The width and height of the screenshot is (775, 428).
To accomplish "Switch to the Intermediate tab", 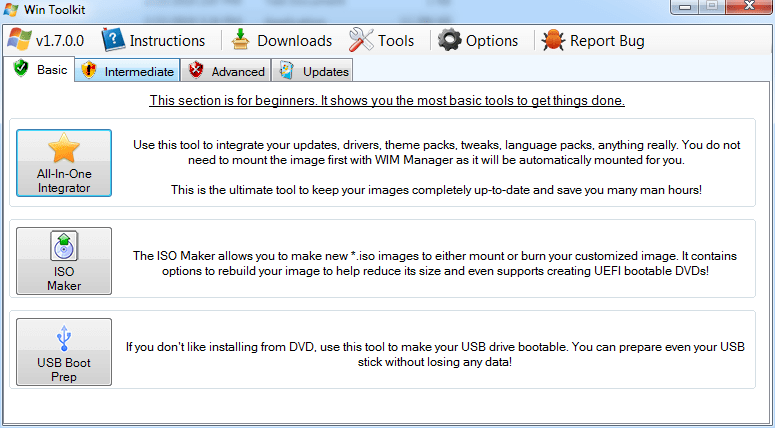I will tap(128, 71).
